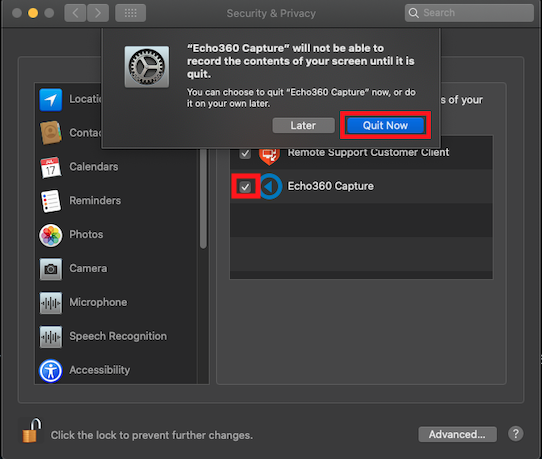The width and height of the screenshot is (542, 459).
Task: Select the Accessibility label
Action: 100,370
